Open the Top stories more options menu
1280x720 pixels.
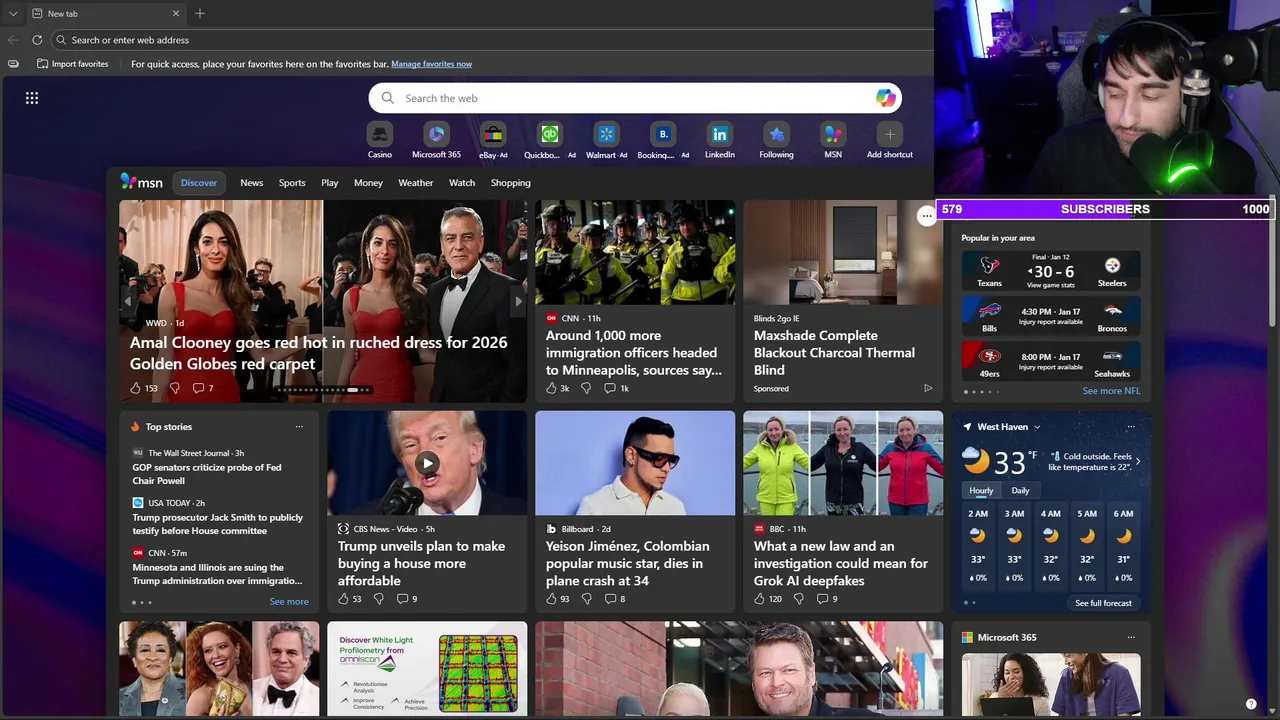coord(299,427)
